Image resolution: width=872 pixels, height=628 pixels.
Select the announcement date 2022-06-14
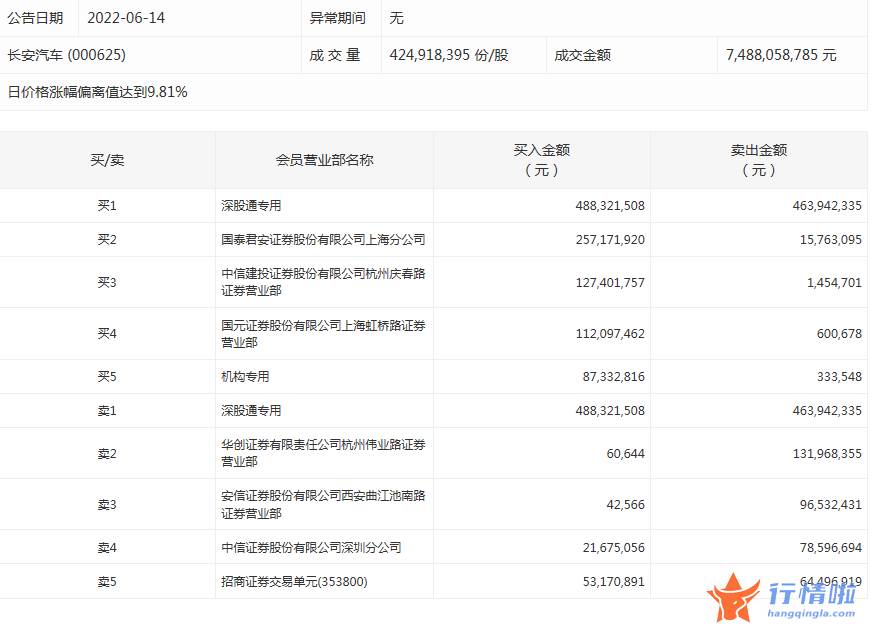[x=126, y=18]
